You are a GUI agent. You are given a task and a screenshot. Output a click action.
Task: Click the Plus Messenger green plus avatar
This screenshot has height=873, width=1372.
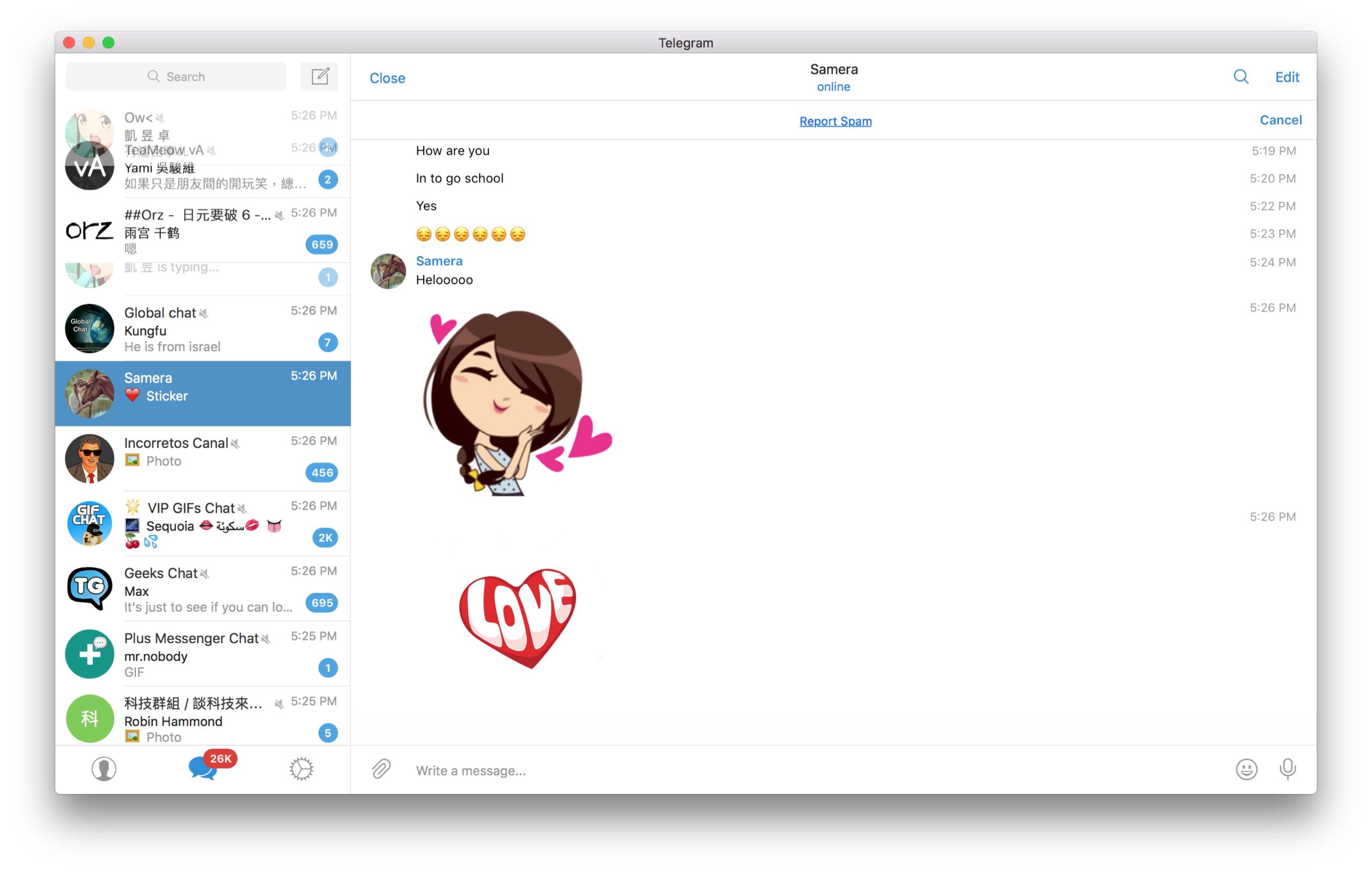coord(90,654)
